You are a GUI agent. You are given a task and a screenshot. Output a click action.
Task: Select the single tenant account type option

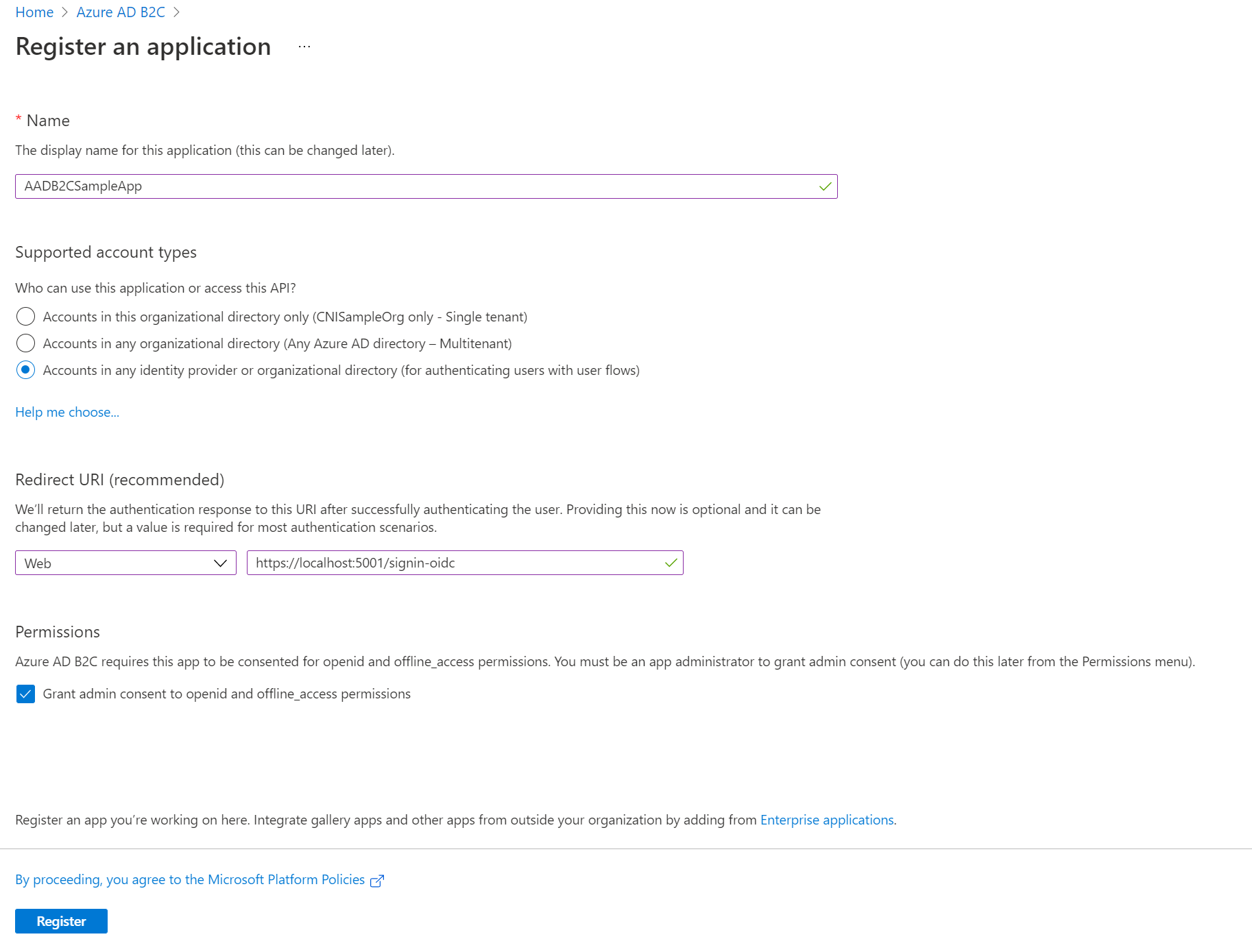coord(25,316)
